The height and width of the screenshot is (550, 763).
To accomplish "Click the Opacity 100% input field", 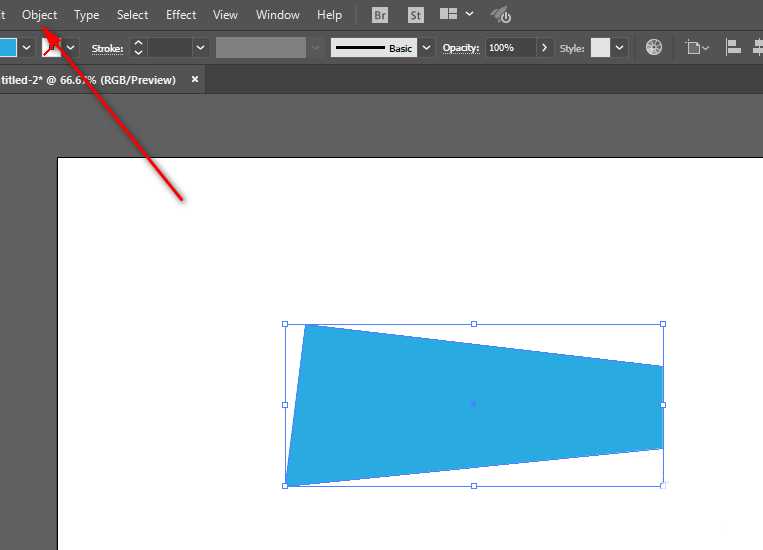I will (x=510, y=48).
